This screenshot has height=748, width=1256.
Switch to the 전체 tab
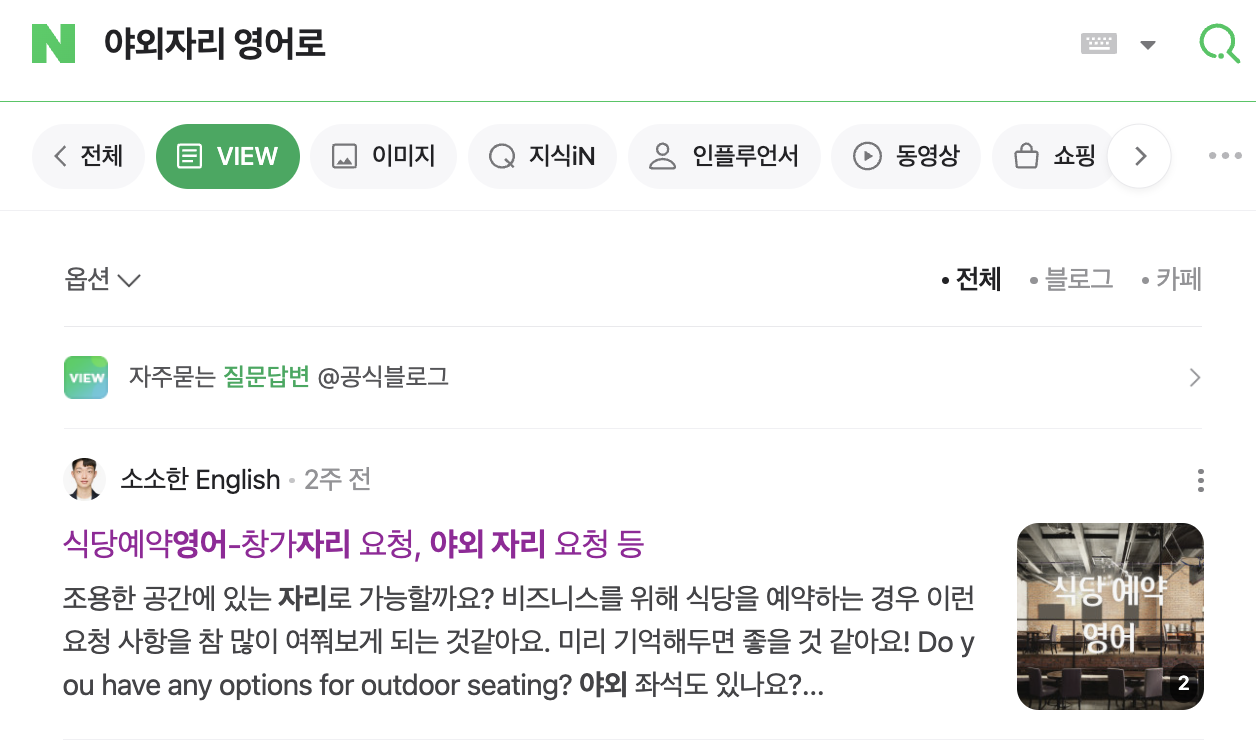coord(88,156)
